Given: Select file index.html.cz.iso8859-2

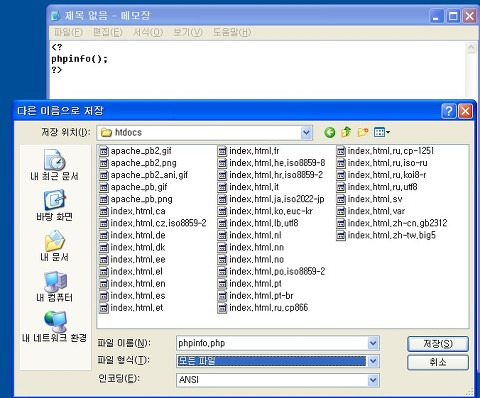Looking at the screenshot, I should point(153,223).
